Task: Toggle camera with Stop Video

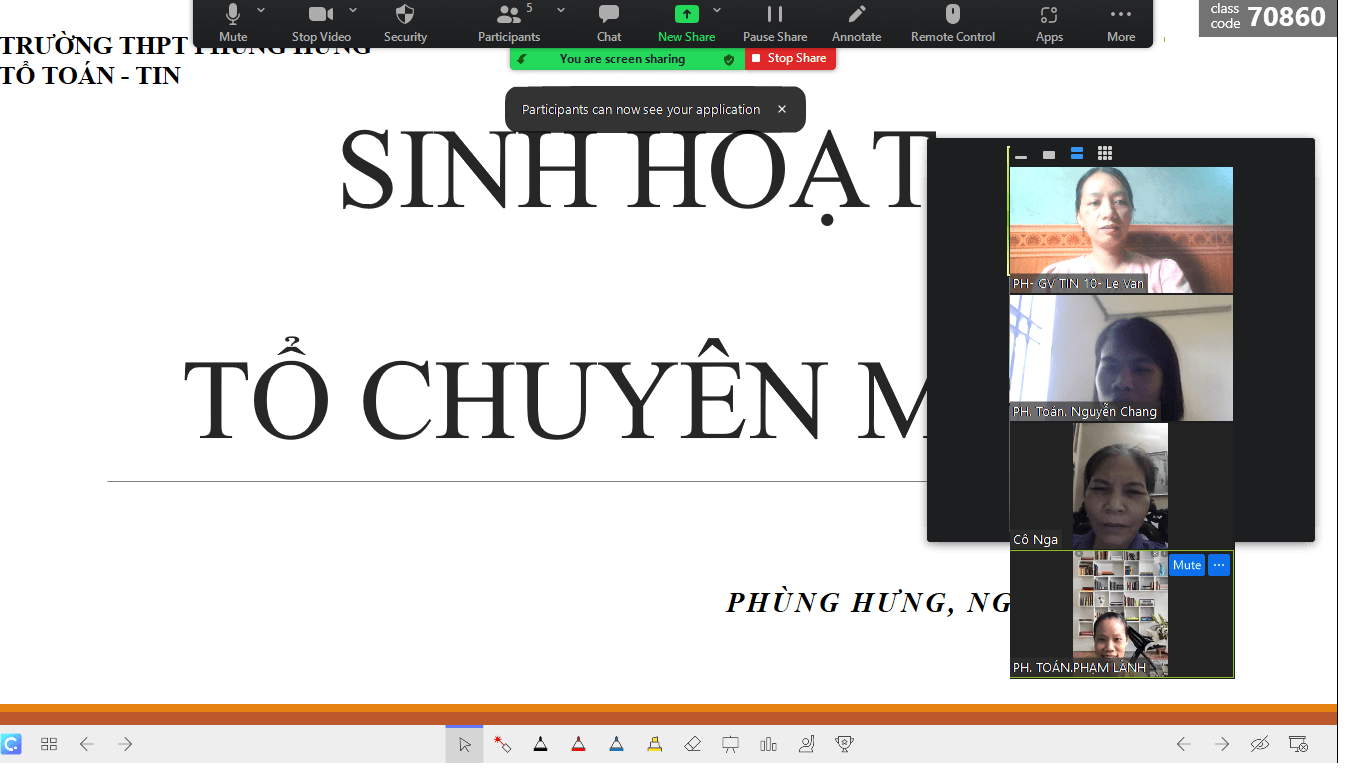Action: 321,23
